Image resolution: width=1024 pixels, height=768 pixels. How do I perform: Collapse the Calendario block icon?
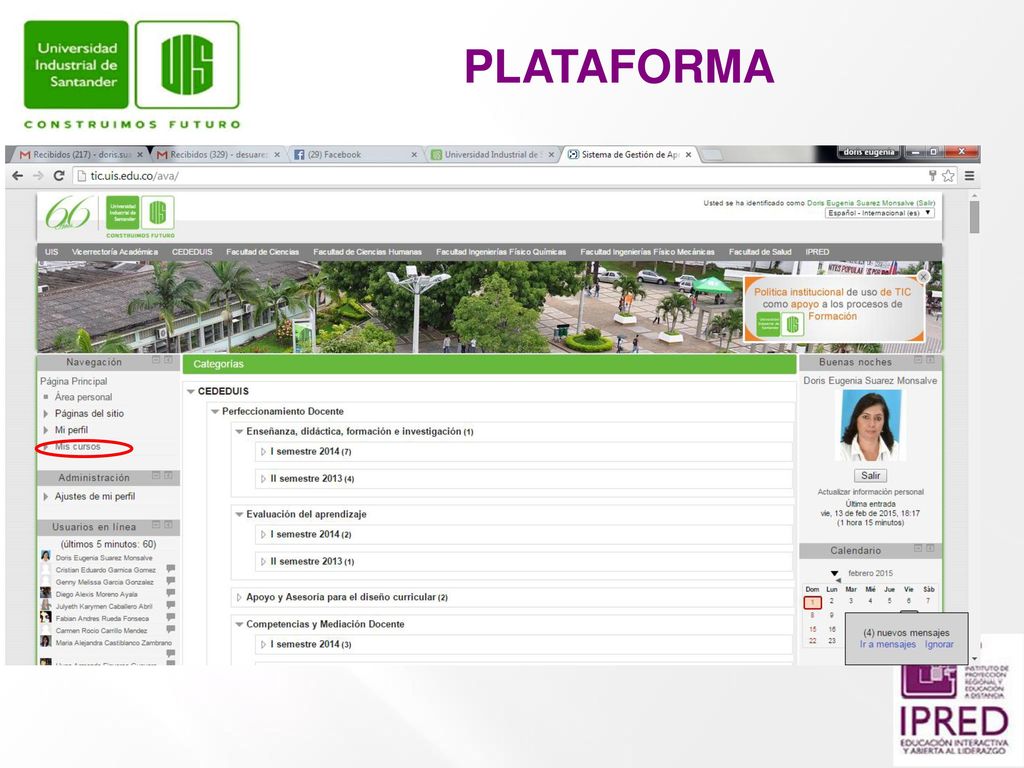coord(918,548)
